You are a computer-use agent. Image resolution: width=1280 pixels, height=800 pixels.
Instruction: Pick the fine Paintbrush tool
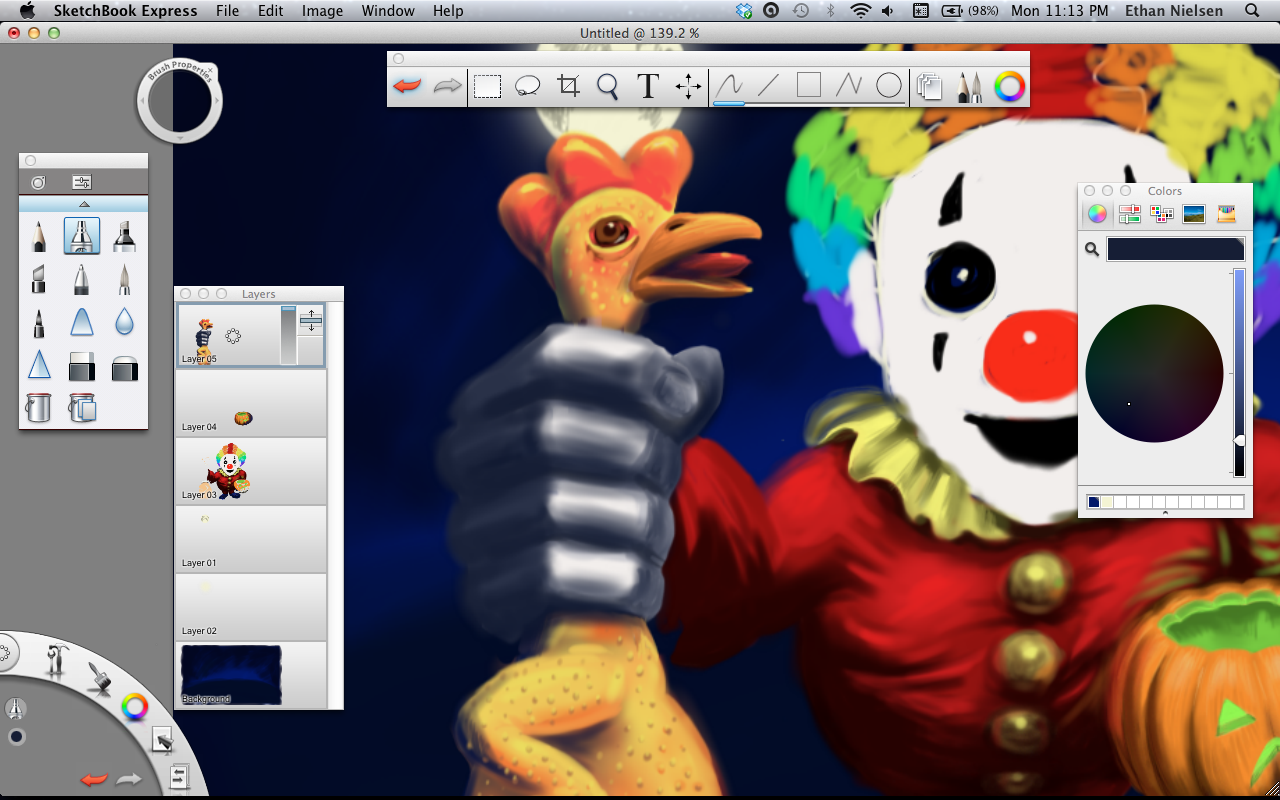125,279
